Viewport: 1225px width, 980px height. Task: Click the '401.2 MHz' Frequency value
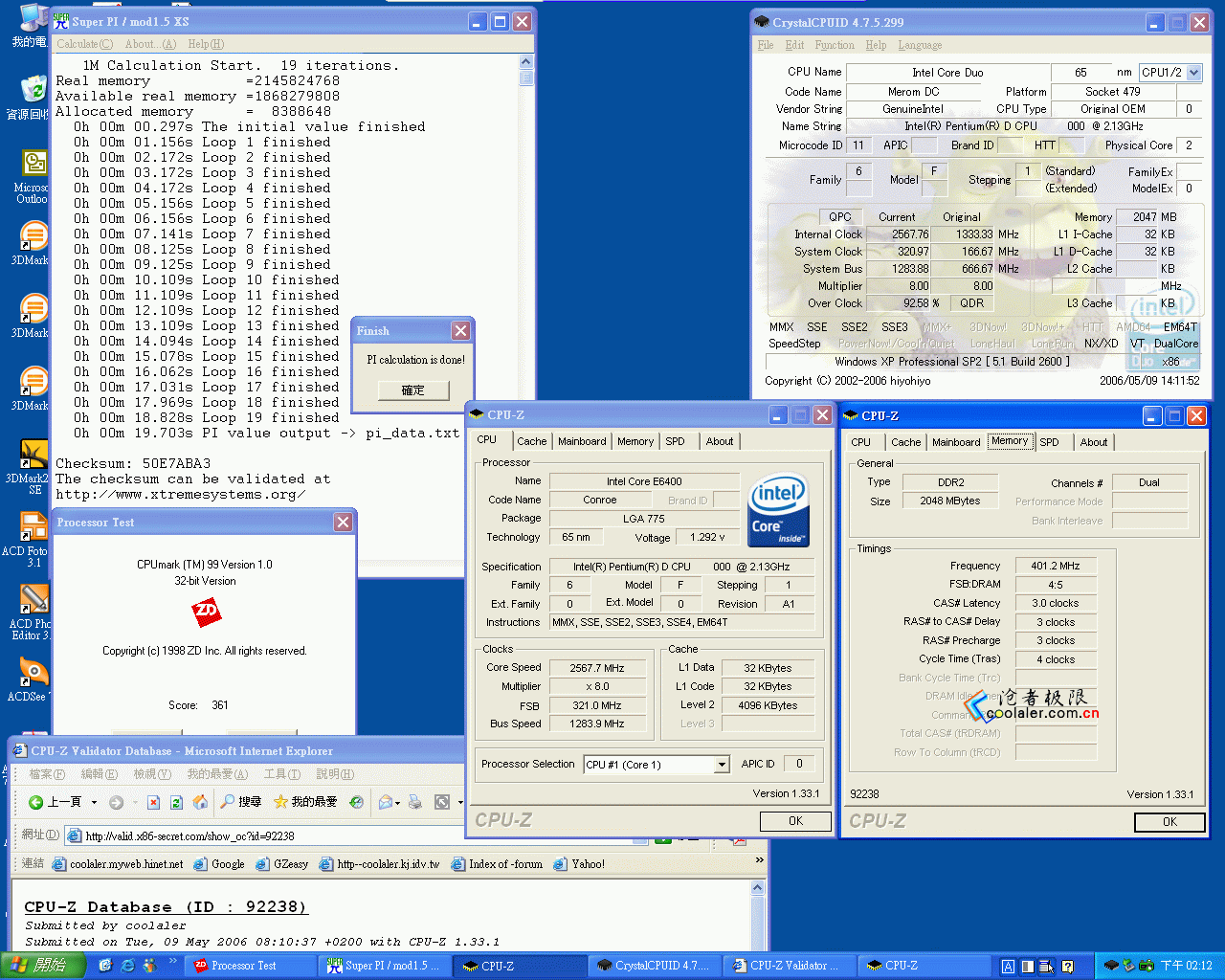(x=1056, y=566)
